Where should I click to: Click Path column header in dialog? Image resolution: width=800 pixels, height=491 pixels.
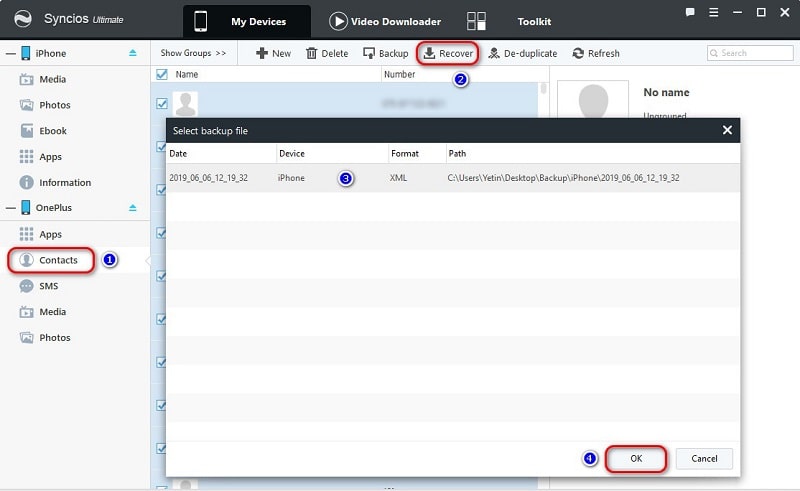pyautogui.click(x=457, y=154)
